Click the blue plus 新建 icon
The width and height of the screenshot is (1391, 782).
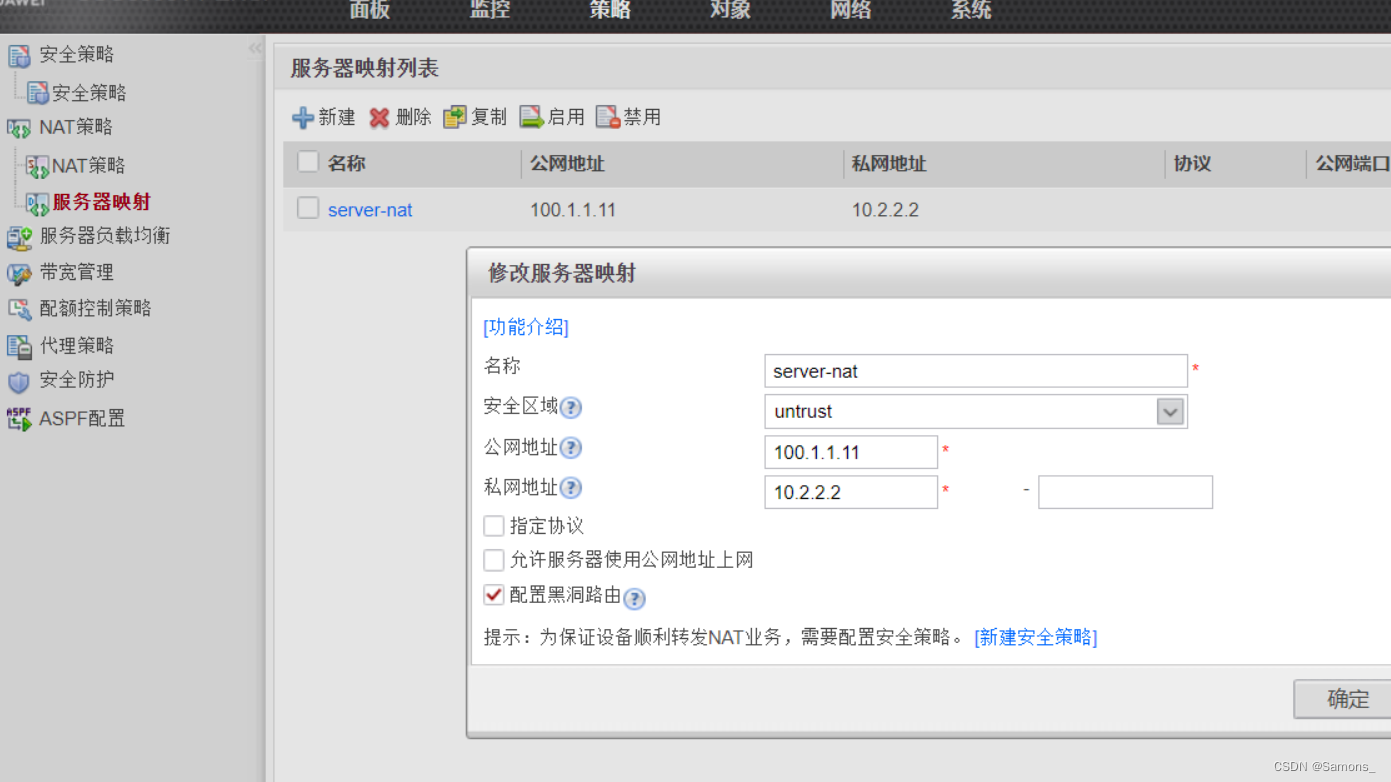click(x=303, y=118)
